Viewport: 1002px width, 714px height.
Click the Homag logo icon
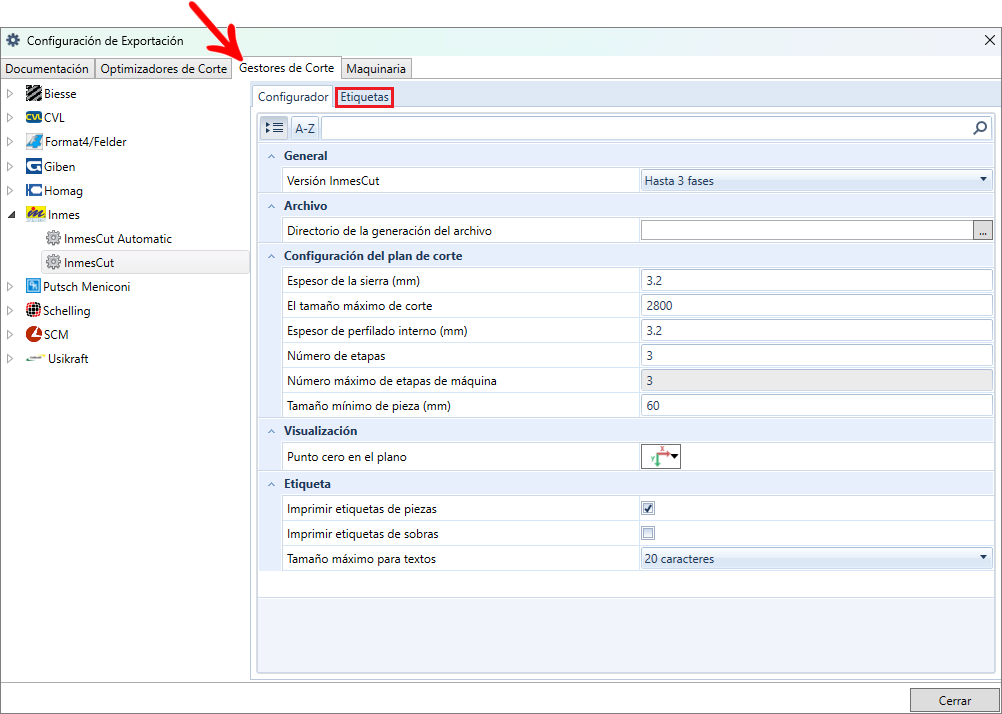pos(34,190)
